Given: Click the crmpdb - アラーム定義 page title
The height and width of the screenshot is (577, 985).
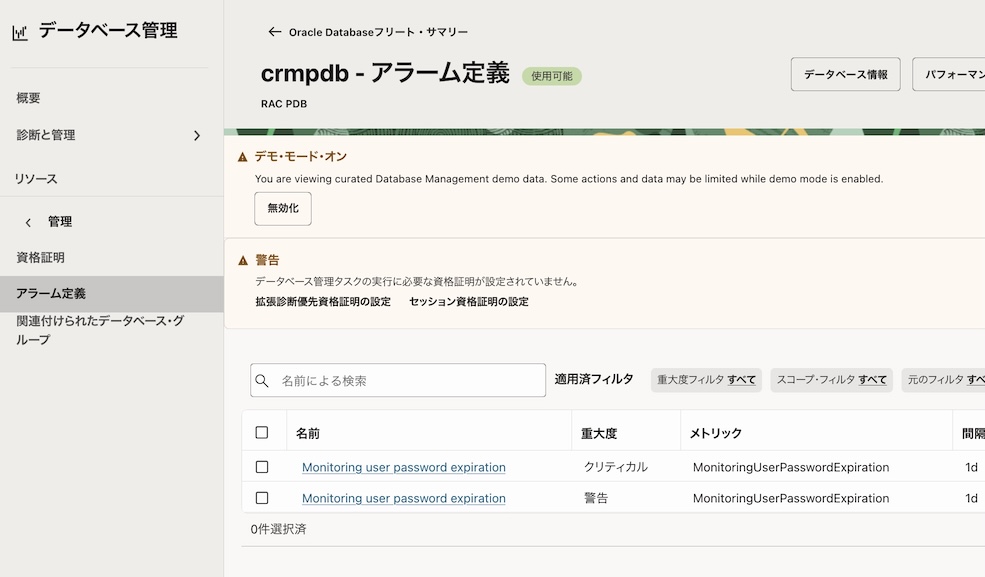Looking at the screenshot, I should click(385, 73).
